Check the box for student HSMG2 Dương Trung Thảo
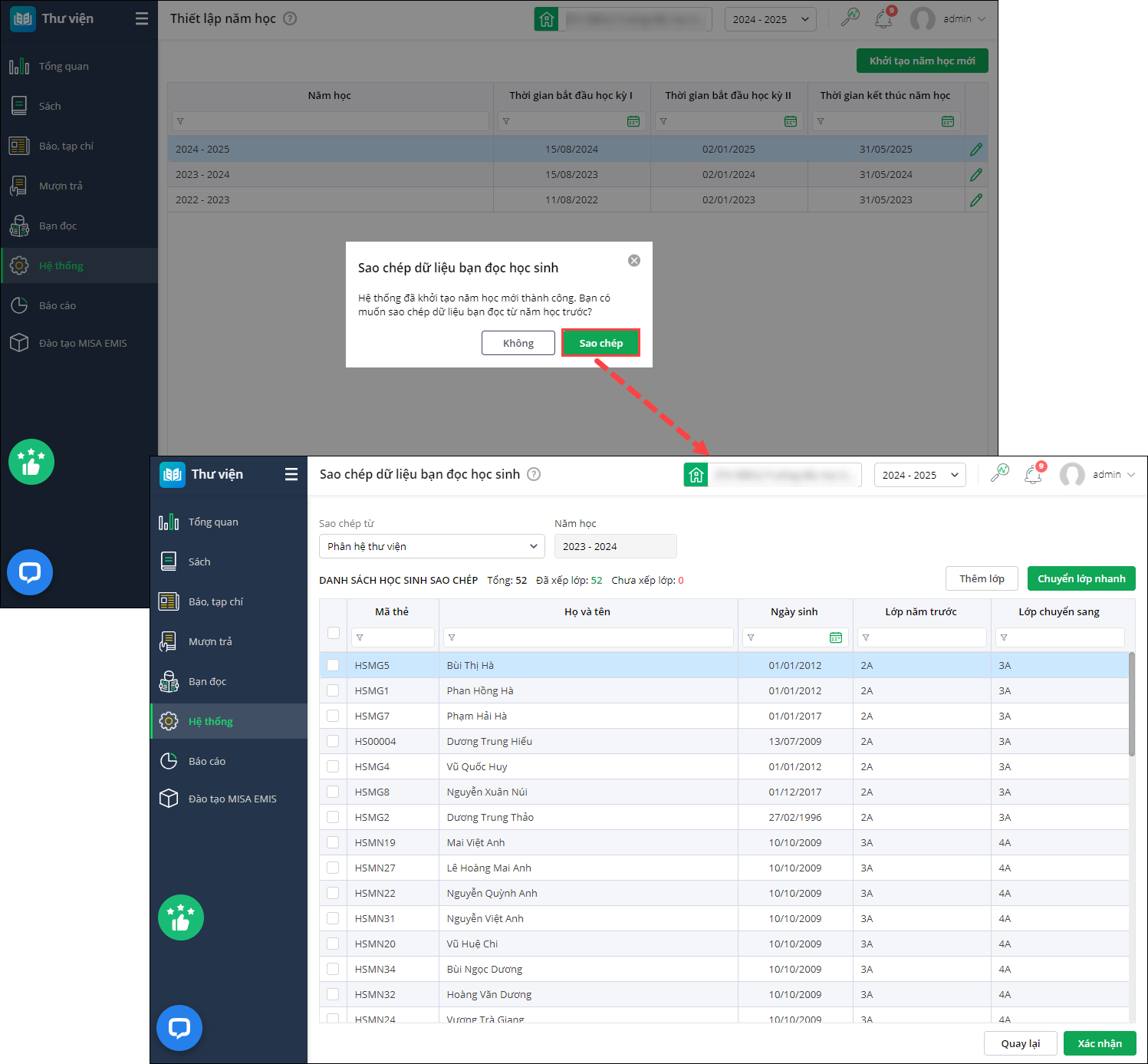This screenshot has height=1064, width=1148. [333, 817]
